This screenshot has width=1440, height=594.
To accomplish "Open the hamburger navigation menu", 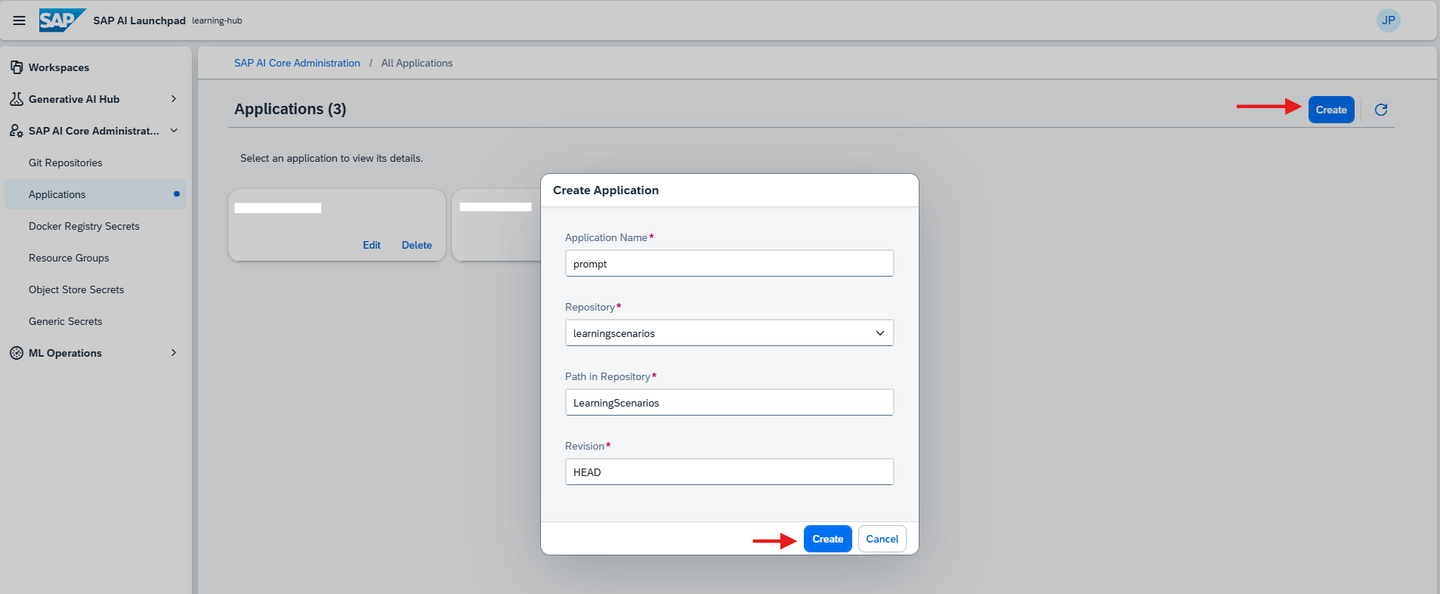I will [x=19, y=20].
